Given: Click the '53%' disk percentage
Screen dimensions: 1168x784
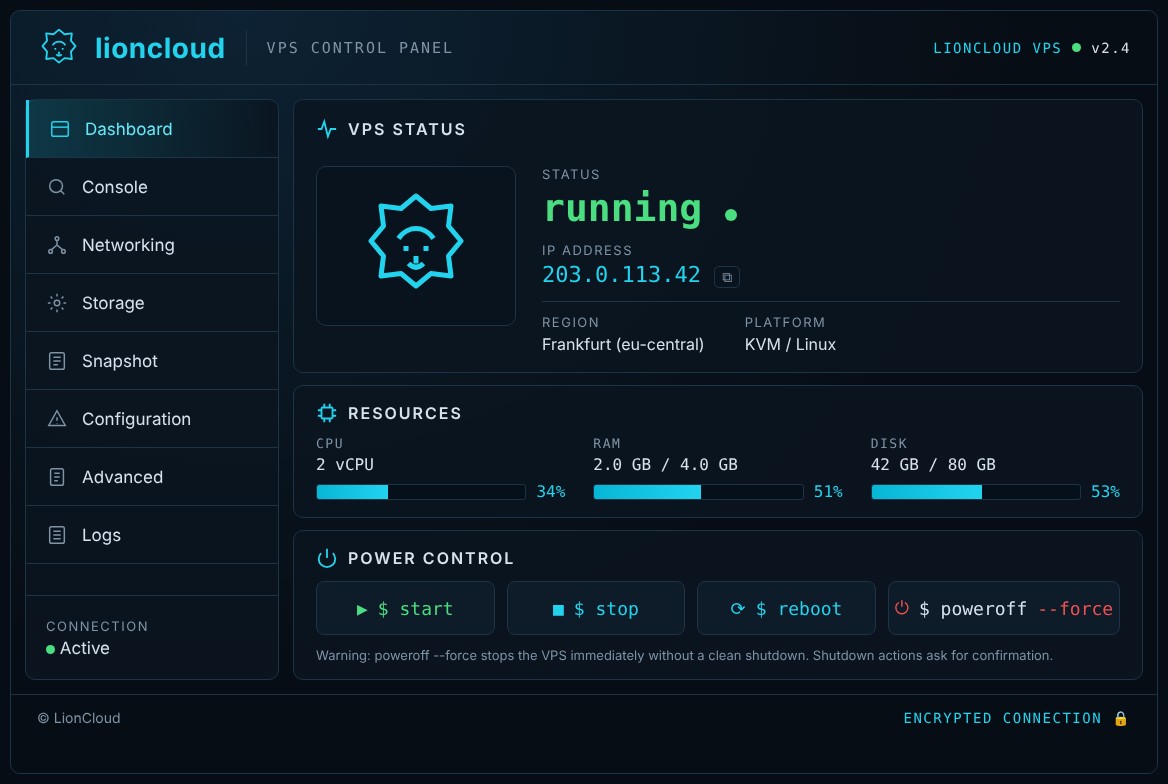Looking at the screenshot, I should click(1105, 492).
